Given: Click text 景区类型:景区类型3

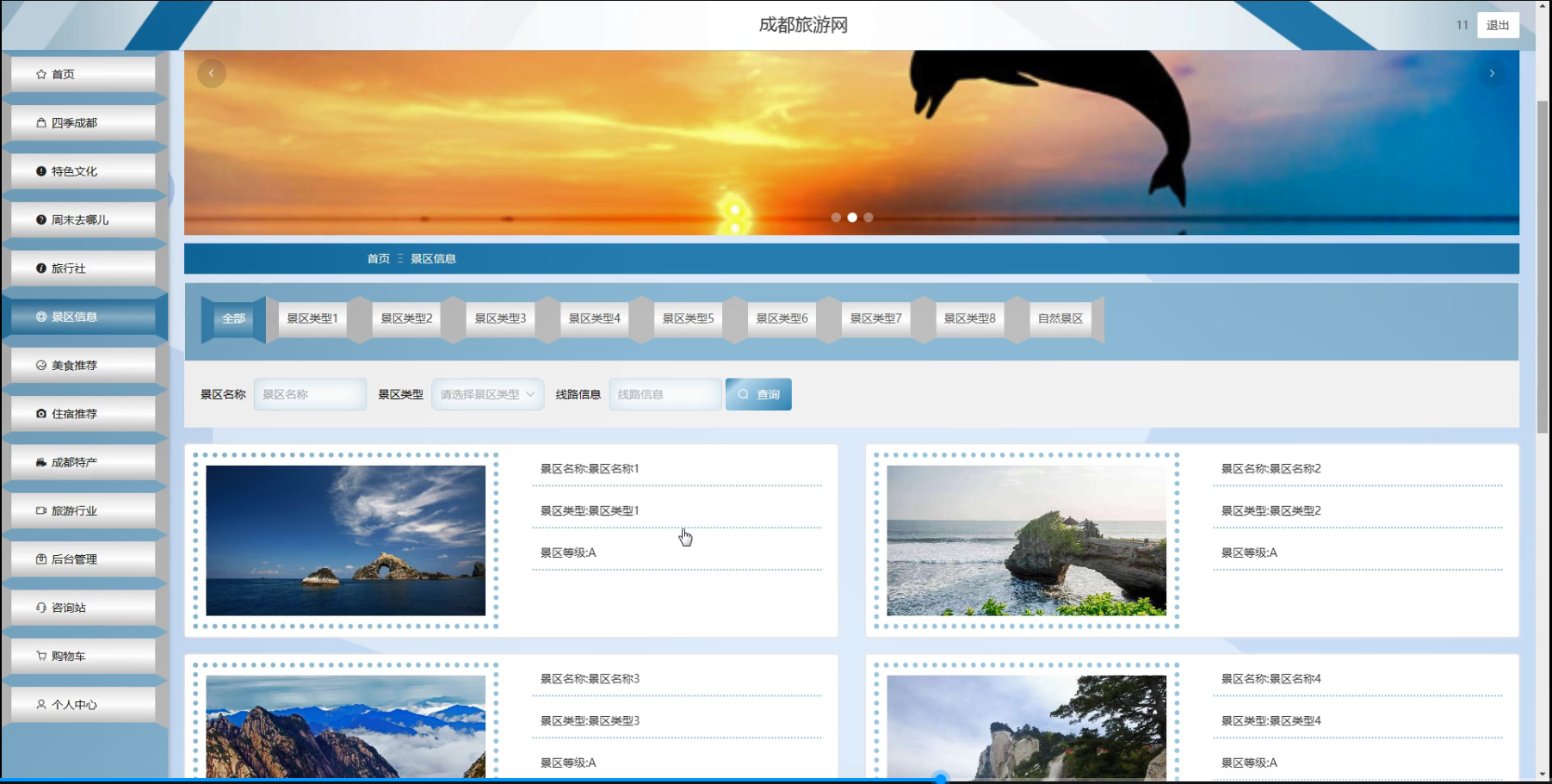Looking at the screenshot, I should click(x=590, y=721).
